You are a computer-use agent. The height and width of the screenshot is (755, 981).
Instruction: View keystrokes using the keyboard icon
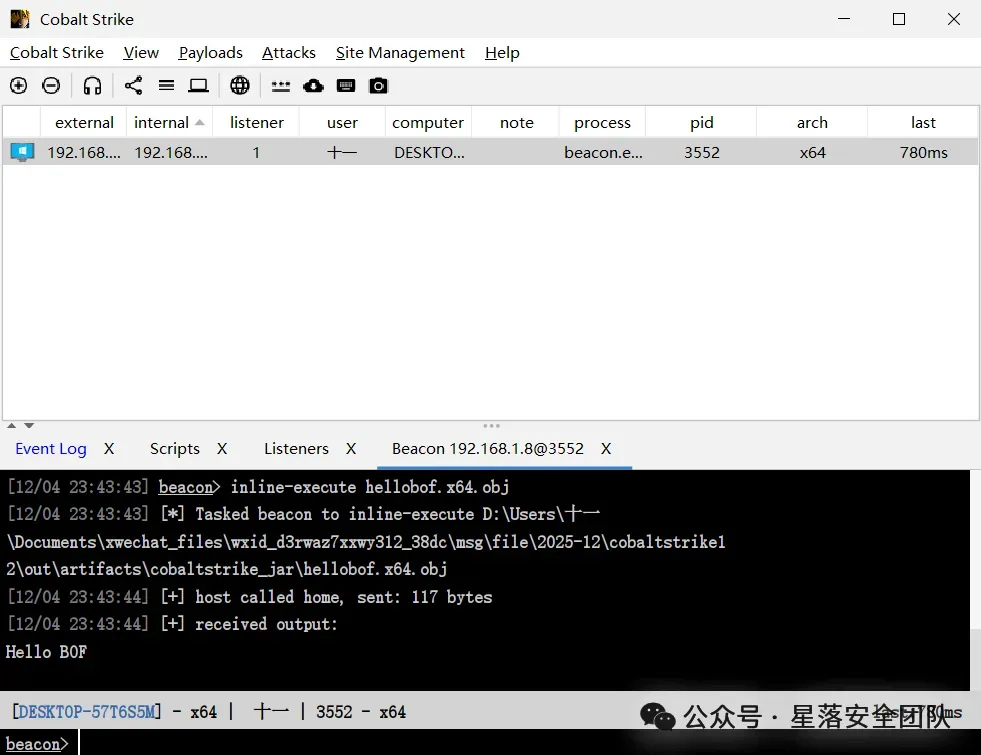coord(346,86)
